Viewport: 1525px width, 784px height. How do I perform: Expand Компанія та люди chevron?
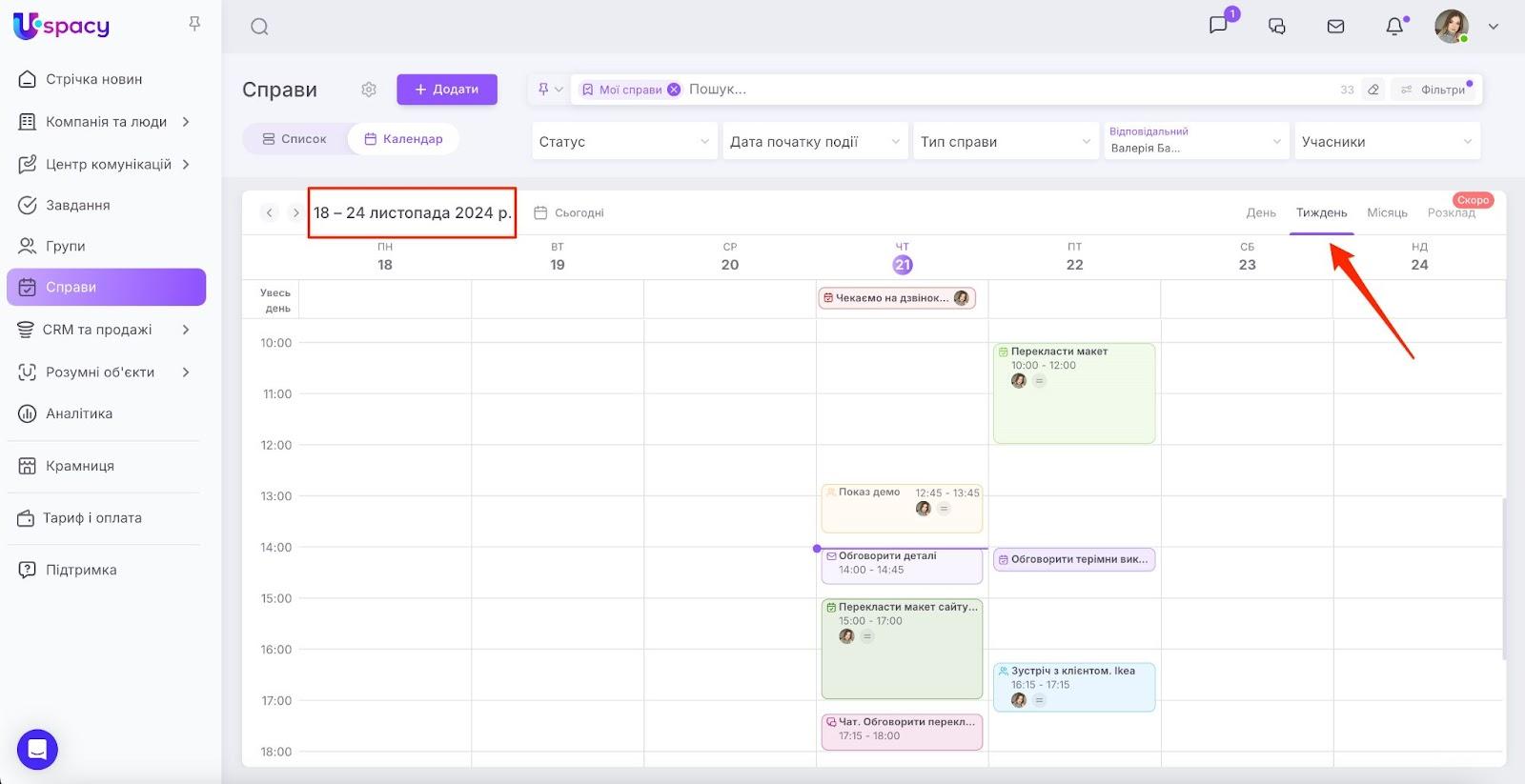click(x=186, y=122)
